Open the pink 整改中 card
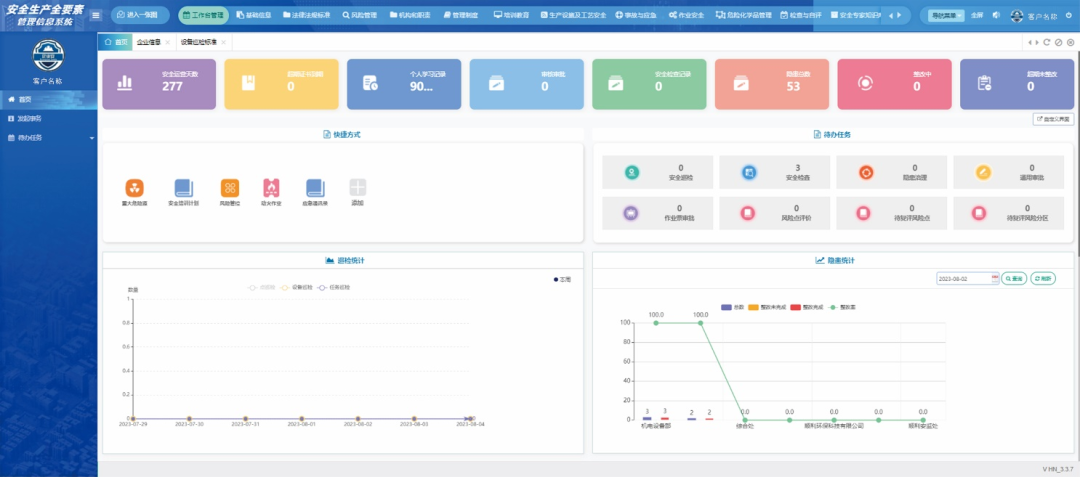The image size is (1080, 477). pyautogui.click(x=895, y=84)
